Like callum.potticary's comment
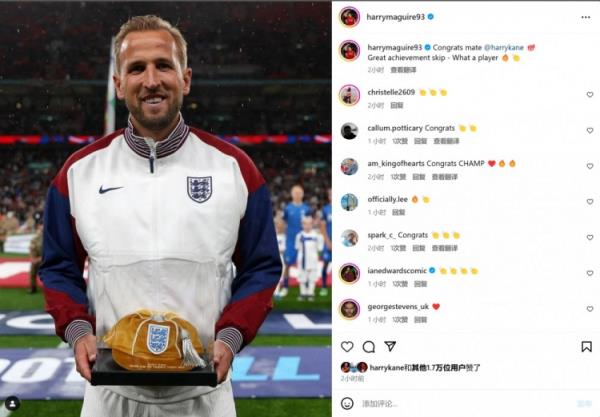This screenshot has height=417, width=600. [590, 130]
